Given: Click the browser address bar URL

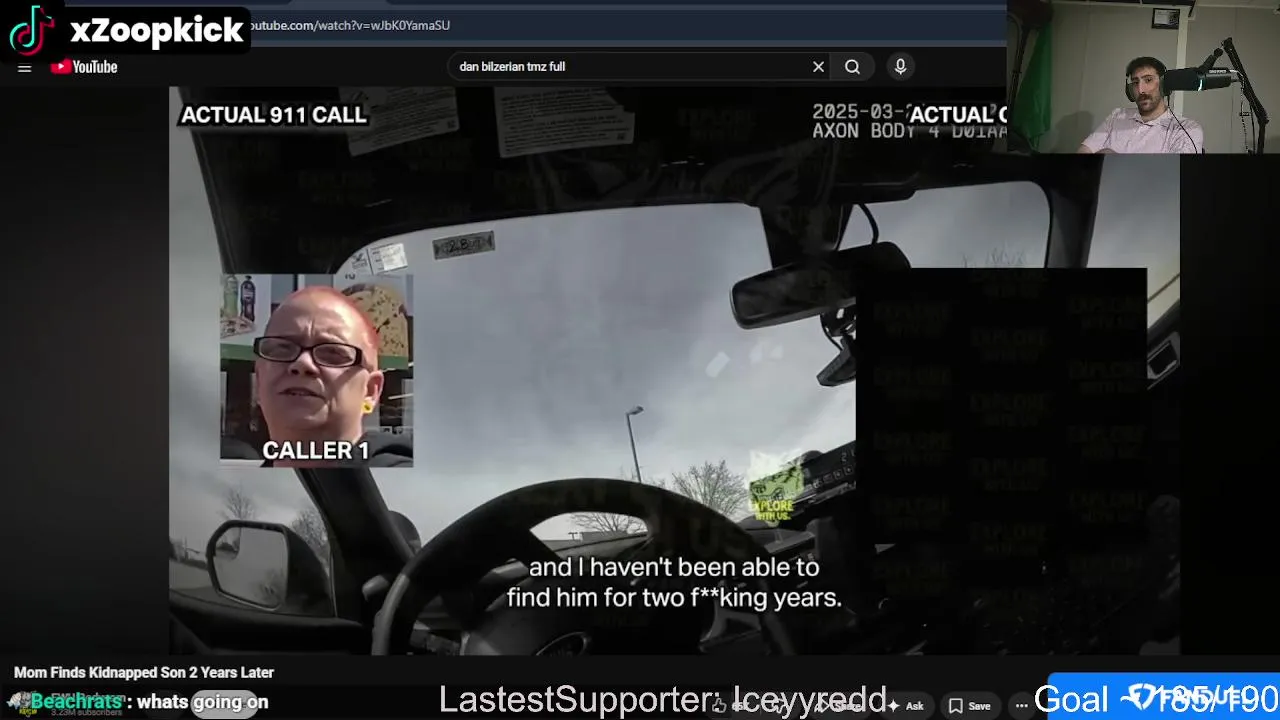Looking at the screenshot, I should click(x=350, y=25).
